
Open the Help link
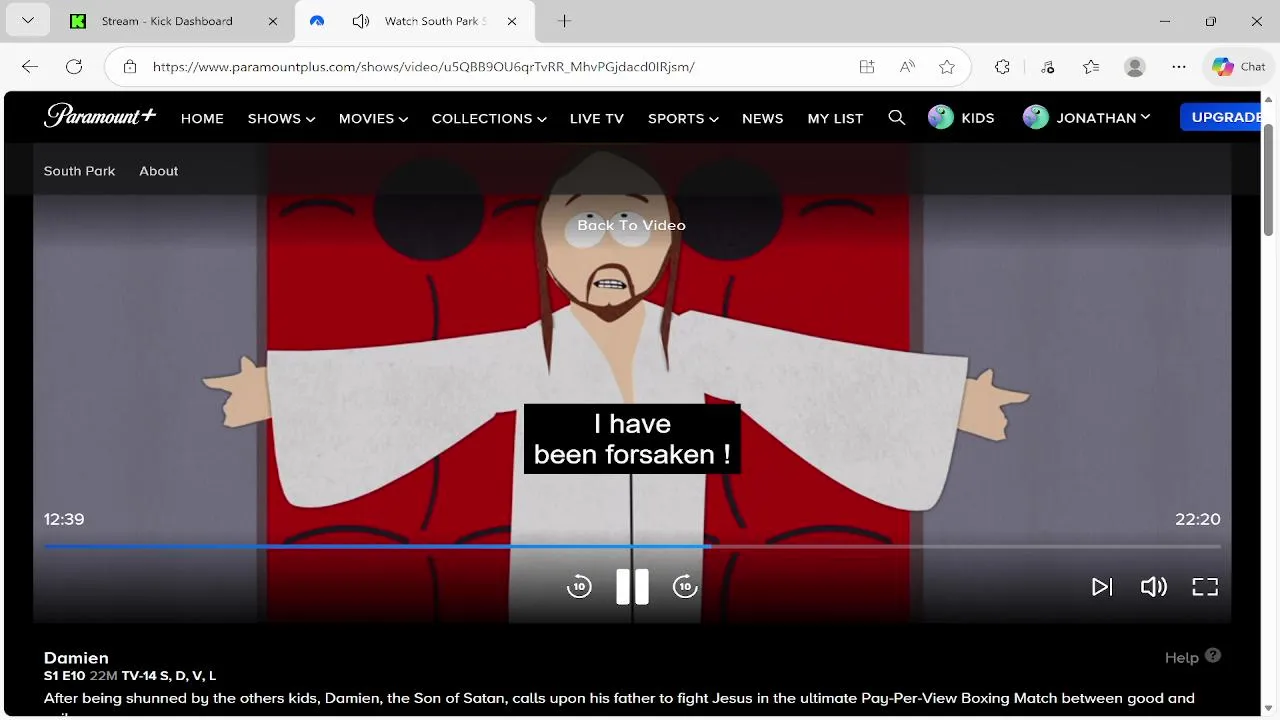(1181, 657)
